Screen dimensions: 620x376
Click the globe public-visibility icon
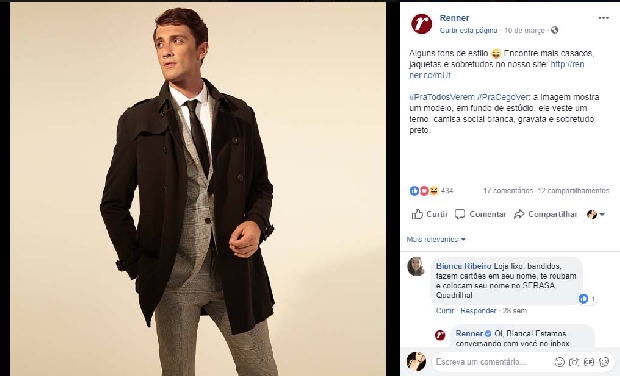[x=554, y=30]
